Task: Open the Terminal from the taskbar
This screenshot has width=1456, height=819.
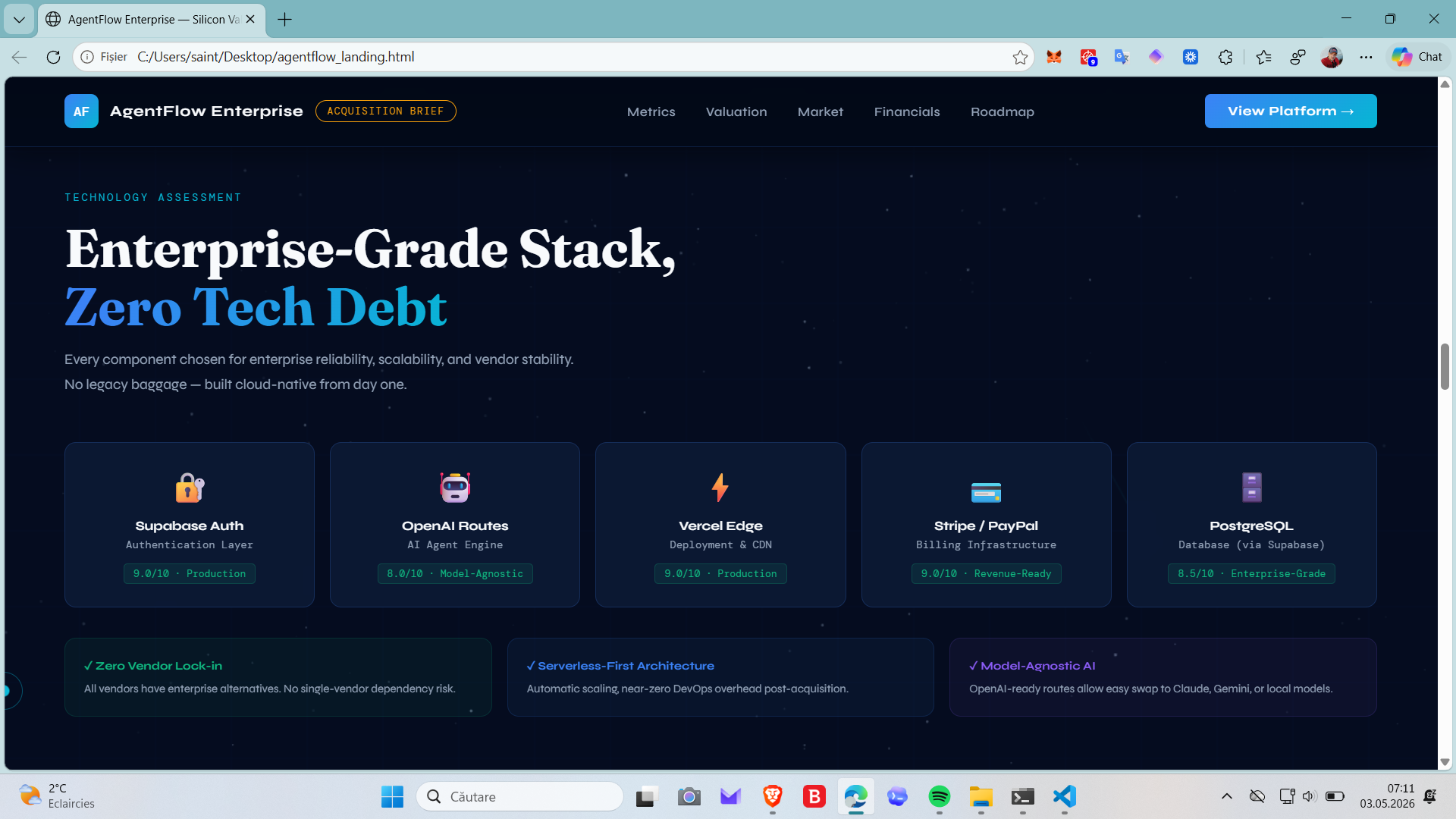Action: [x=1023, y=796]
